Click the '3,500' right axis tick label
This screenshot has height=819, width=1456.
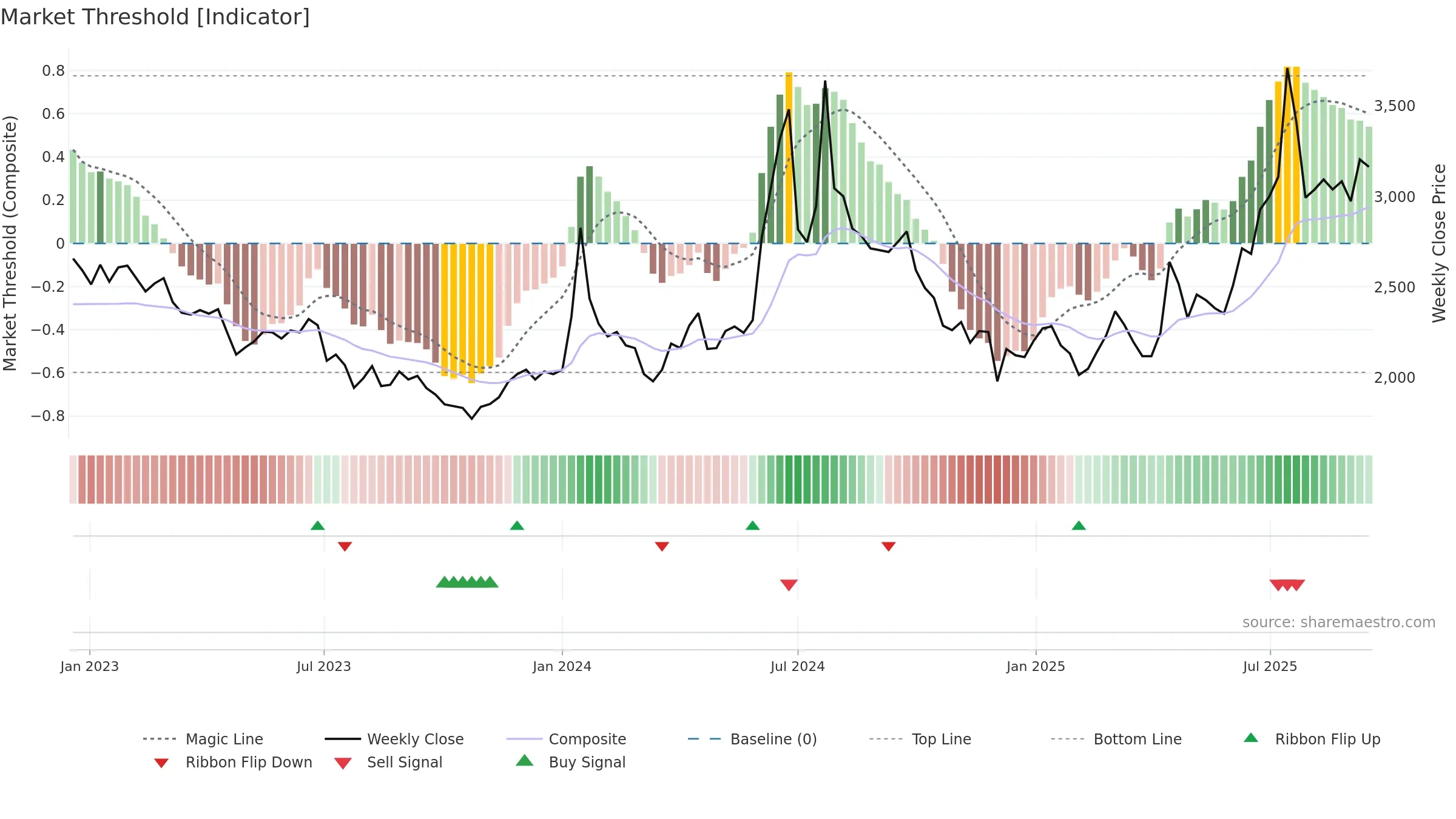(x=1395, y=106)
